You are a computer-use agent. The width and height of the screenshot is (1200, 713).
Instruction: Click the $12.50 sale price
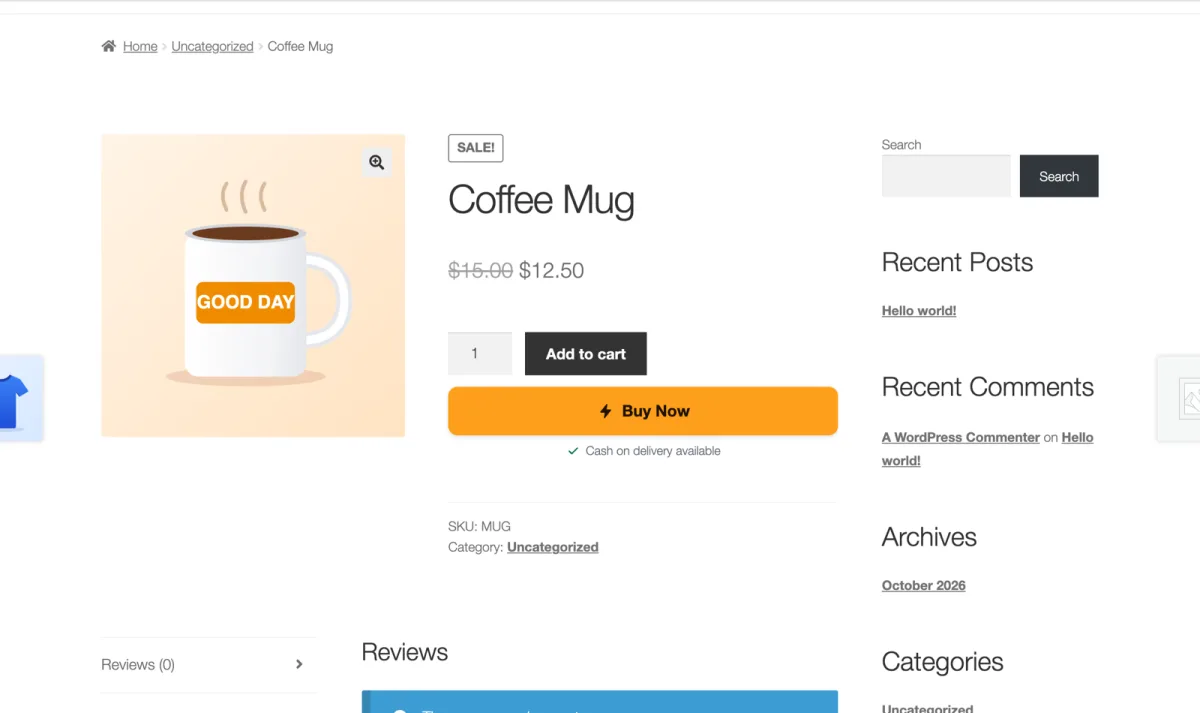(551, 270)
